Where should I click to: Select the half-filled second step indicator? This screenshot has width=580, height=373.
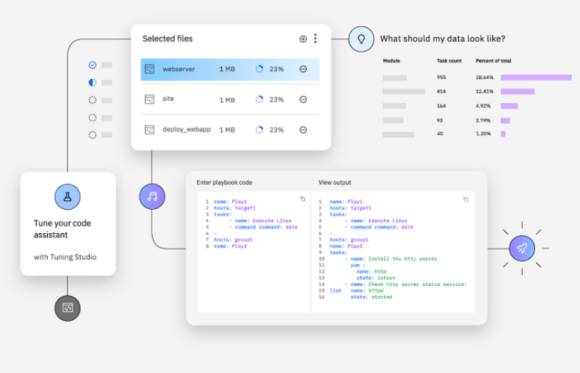92,83
